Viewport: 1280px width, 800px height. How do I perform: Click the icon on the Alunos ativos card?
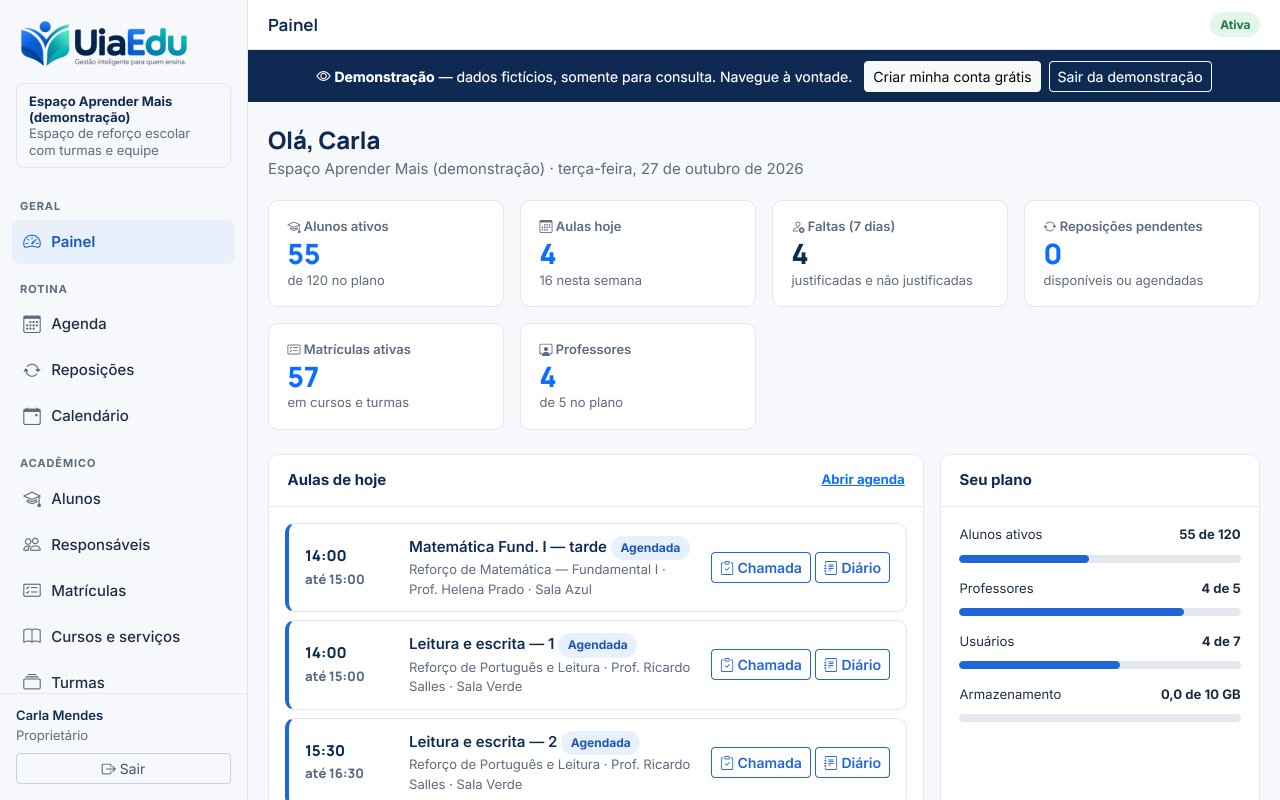[x=294, y=227]
